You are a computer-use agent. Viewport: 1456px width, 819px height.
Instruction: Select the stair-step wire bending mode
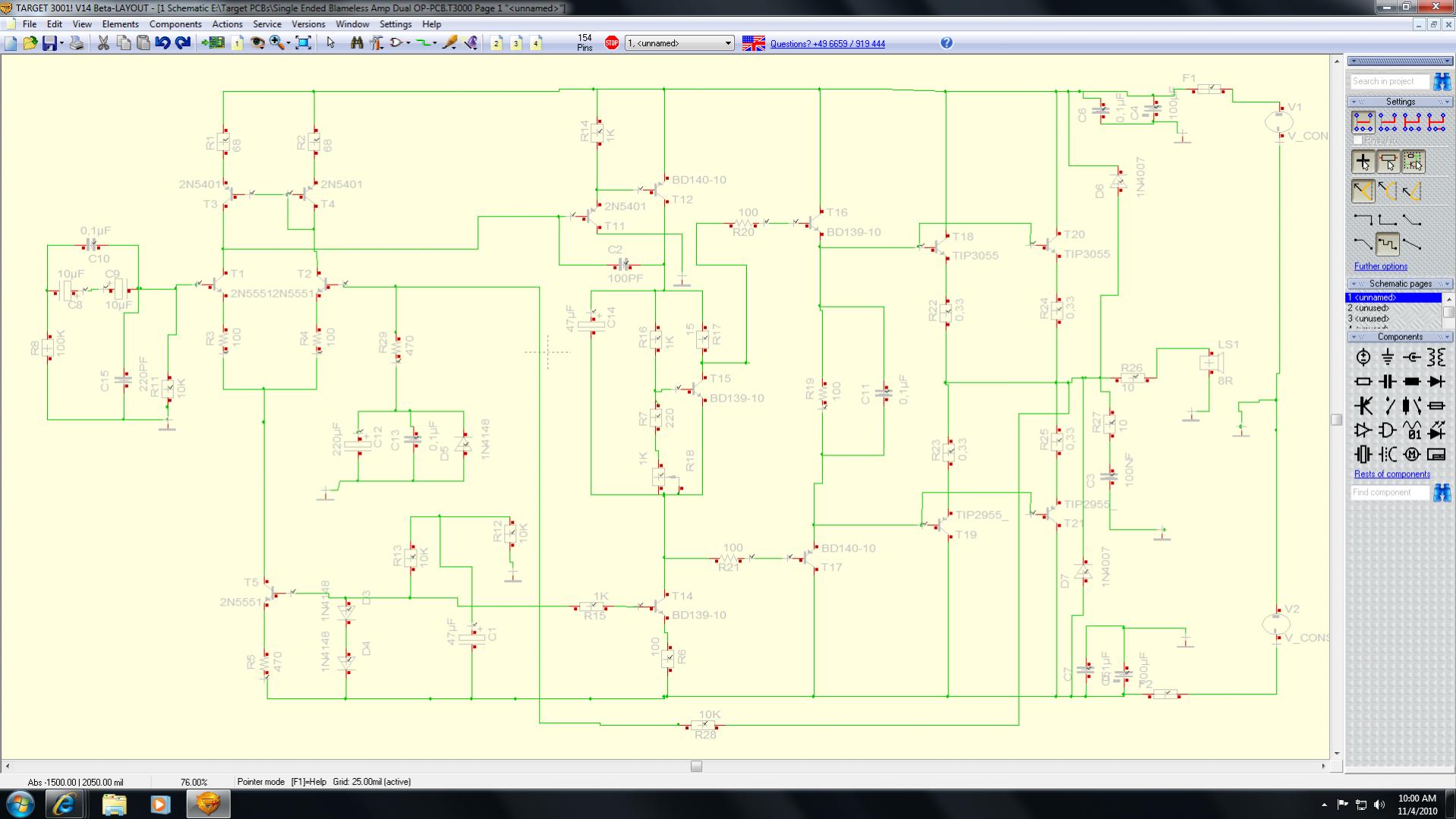(x=1388, y=244)
